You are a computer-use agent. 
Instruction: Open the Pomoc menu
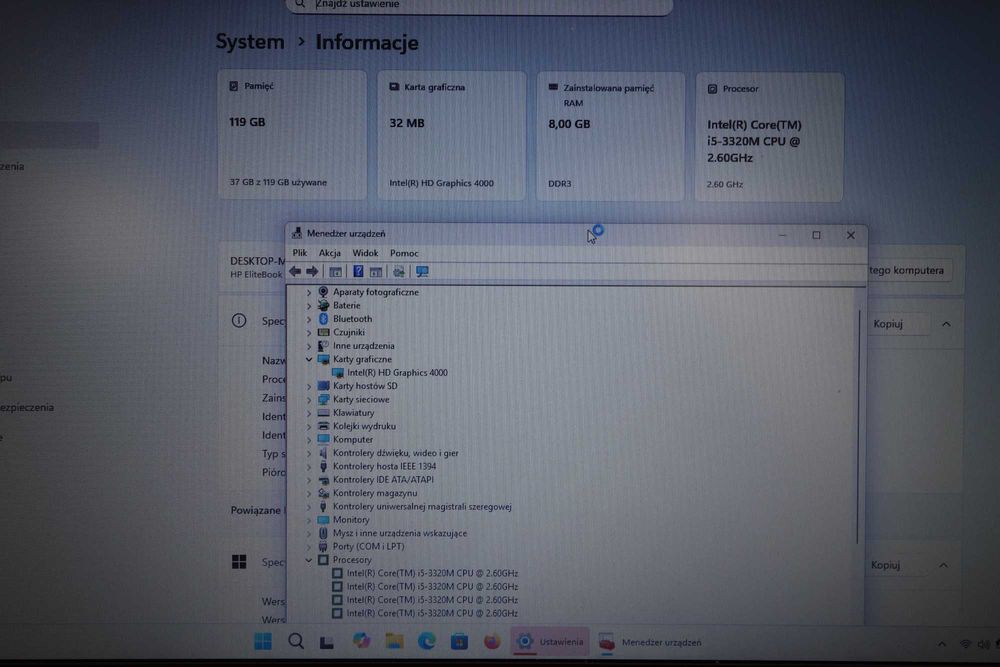tap(404, 253)
